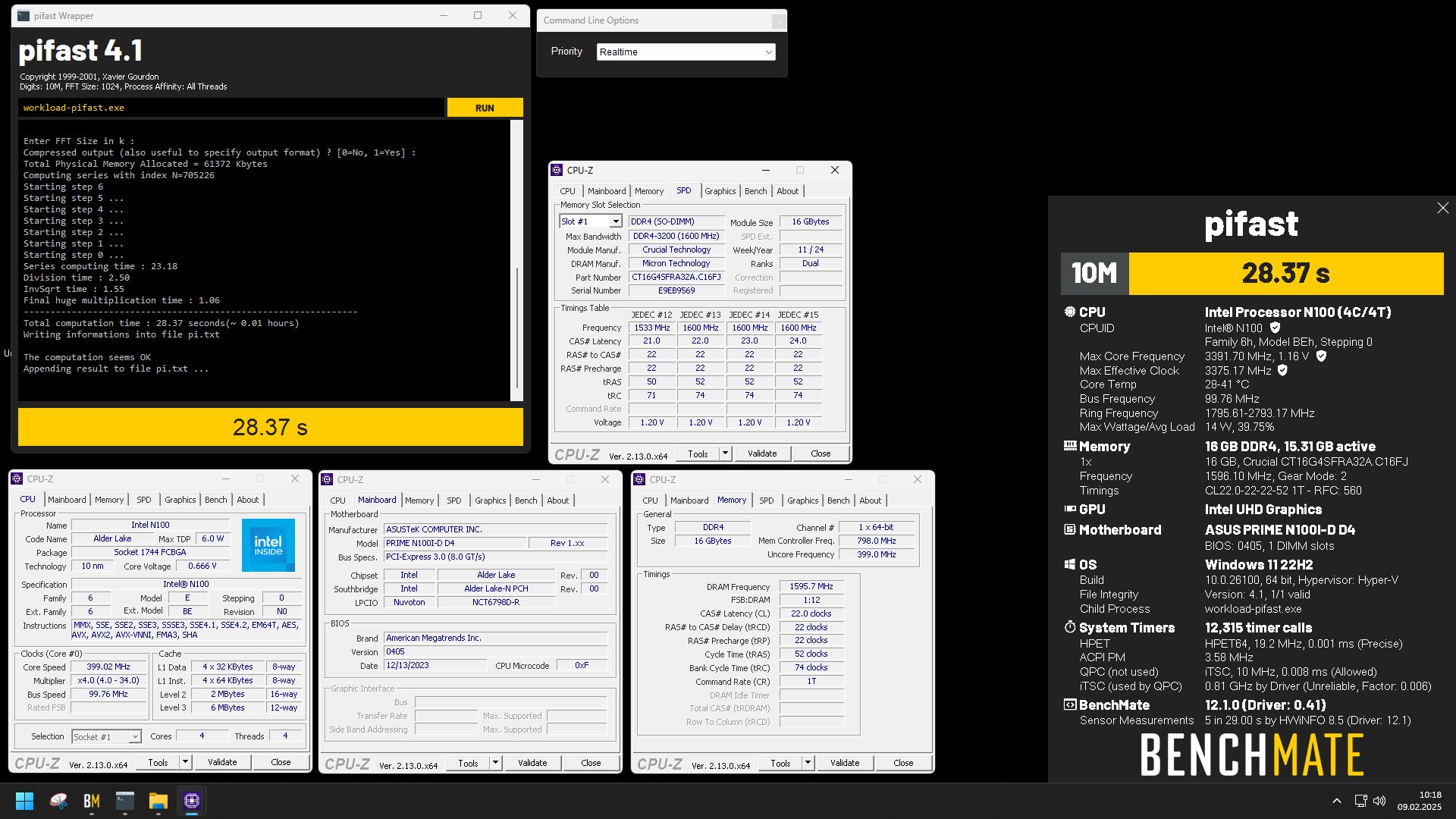Click the CPU-Z Mainboard window title icon
The height and width of the screenshot is (819, 1456).
click(328, 479)
